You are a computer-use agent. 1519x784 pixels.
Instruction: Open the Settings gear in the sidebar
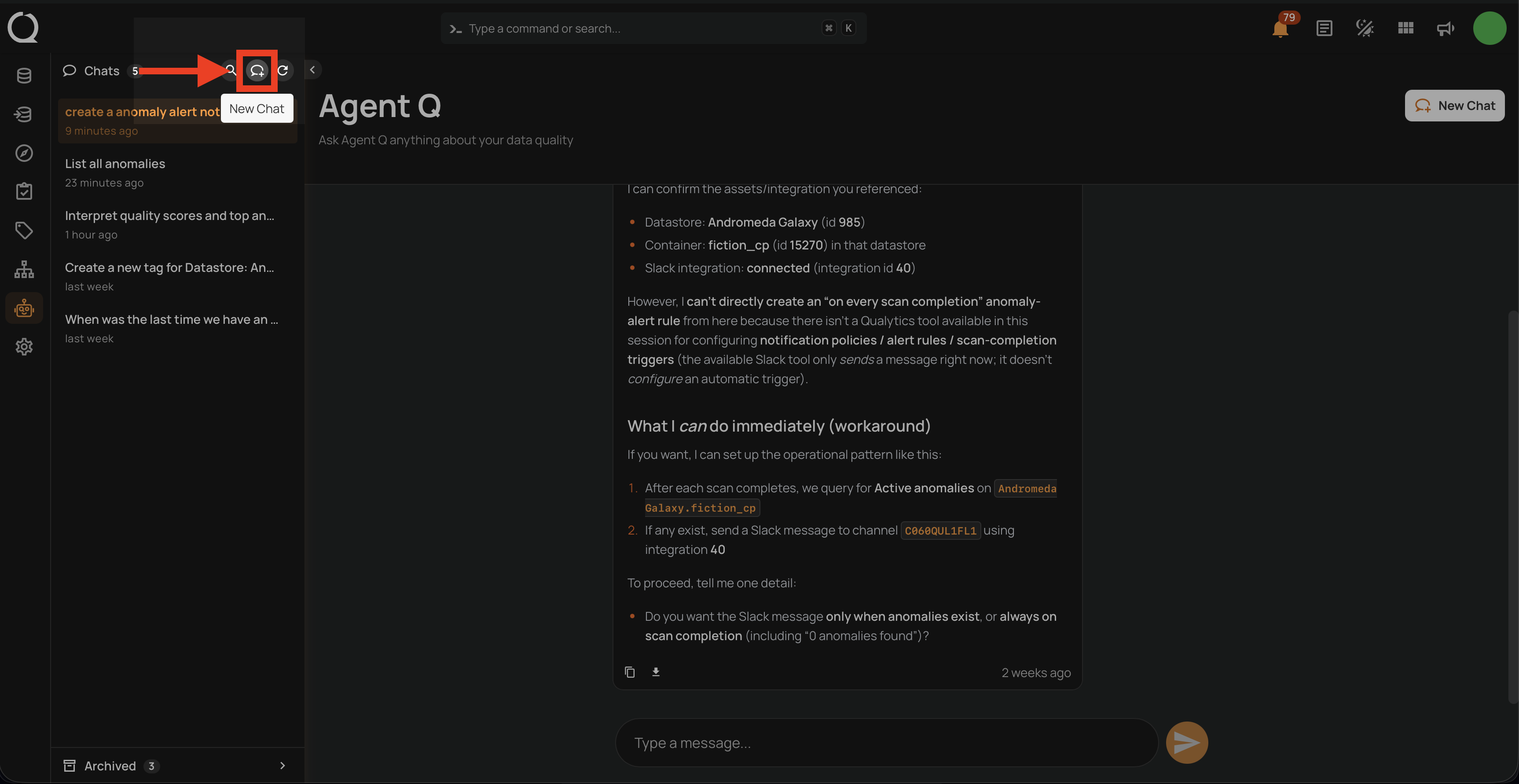(24, 347)
